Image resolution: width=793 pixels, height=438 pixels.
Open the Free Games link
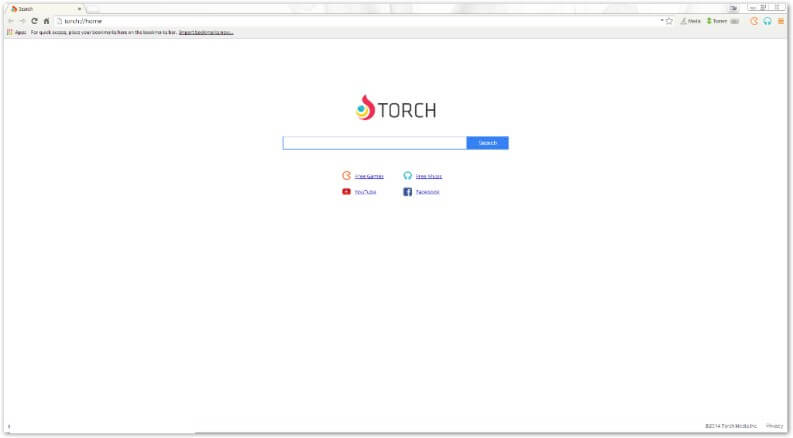[369, 176]
